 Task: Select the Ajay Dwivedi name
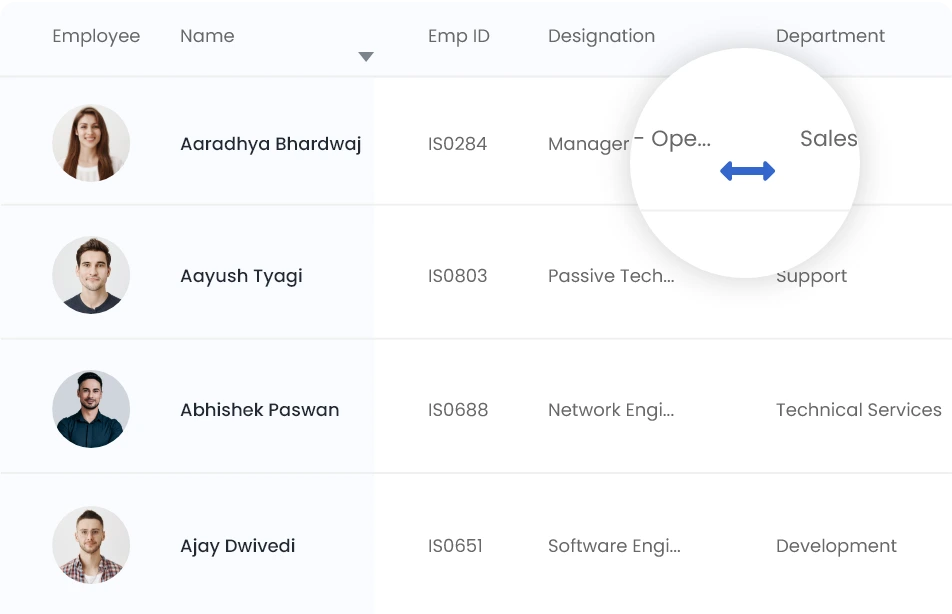click(x=237, y=546)
